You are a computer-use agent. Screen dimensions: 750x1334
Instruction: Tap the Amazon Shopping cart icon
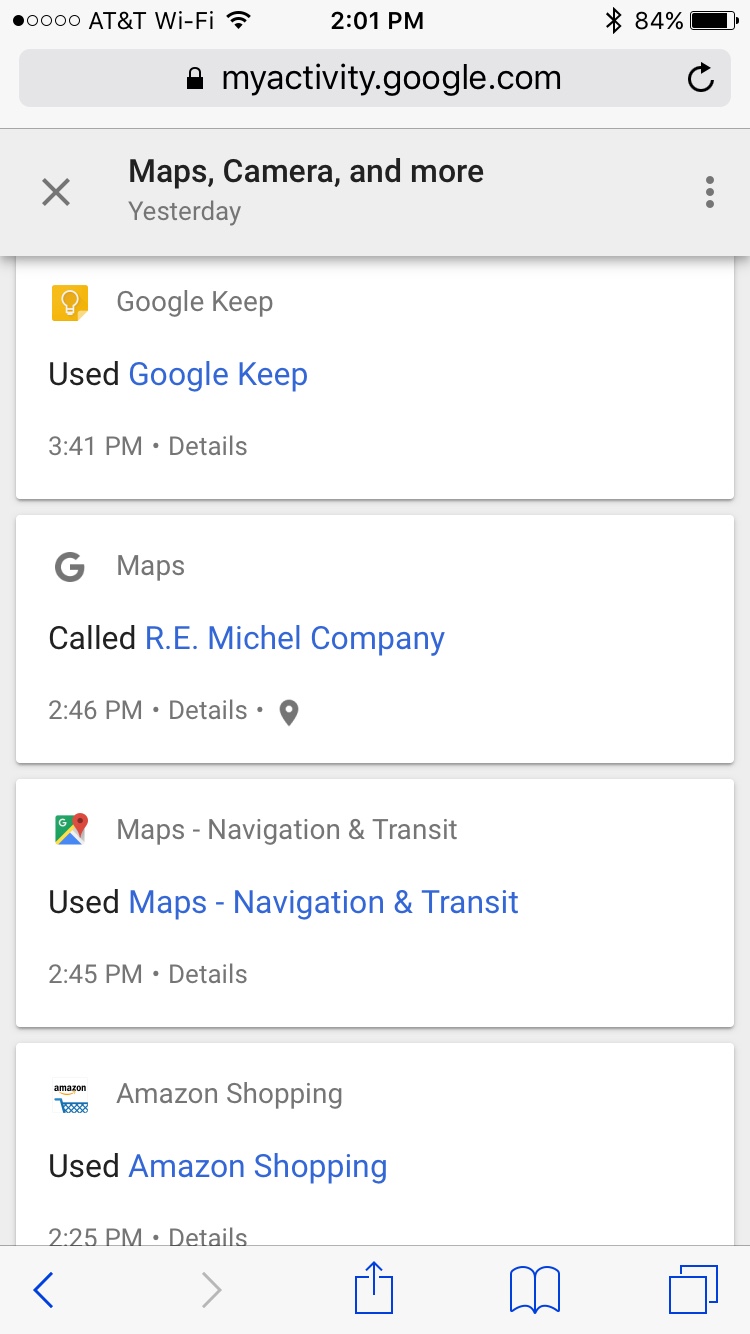(x=70, y=1094)
